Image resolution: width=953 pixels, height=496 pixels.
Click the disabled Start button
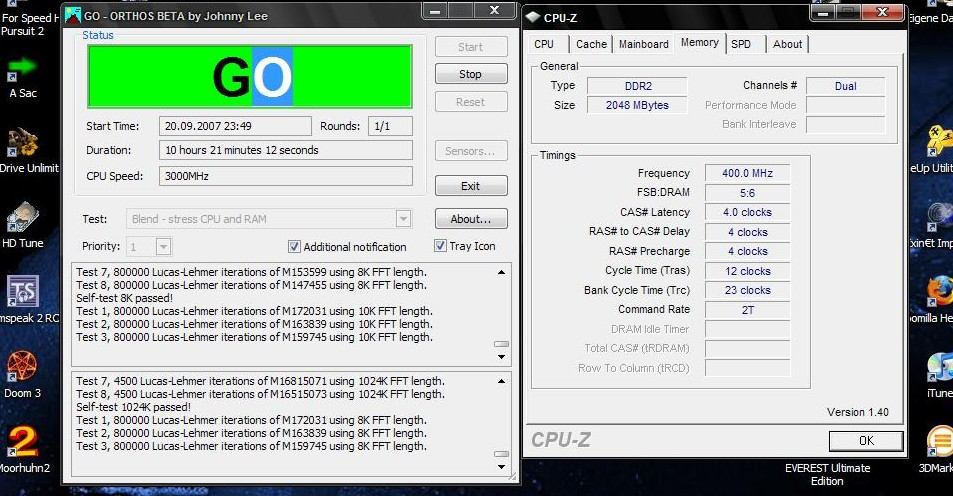point(471,47)
